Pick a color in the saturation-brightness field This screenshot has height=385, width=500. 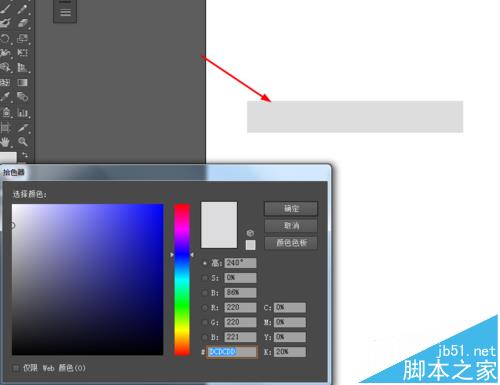point(88,279)
